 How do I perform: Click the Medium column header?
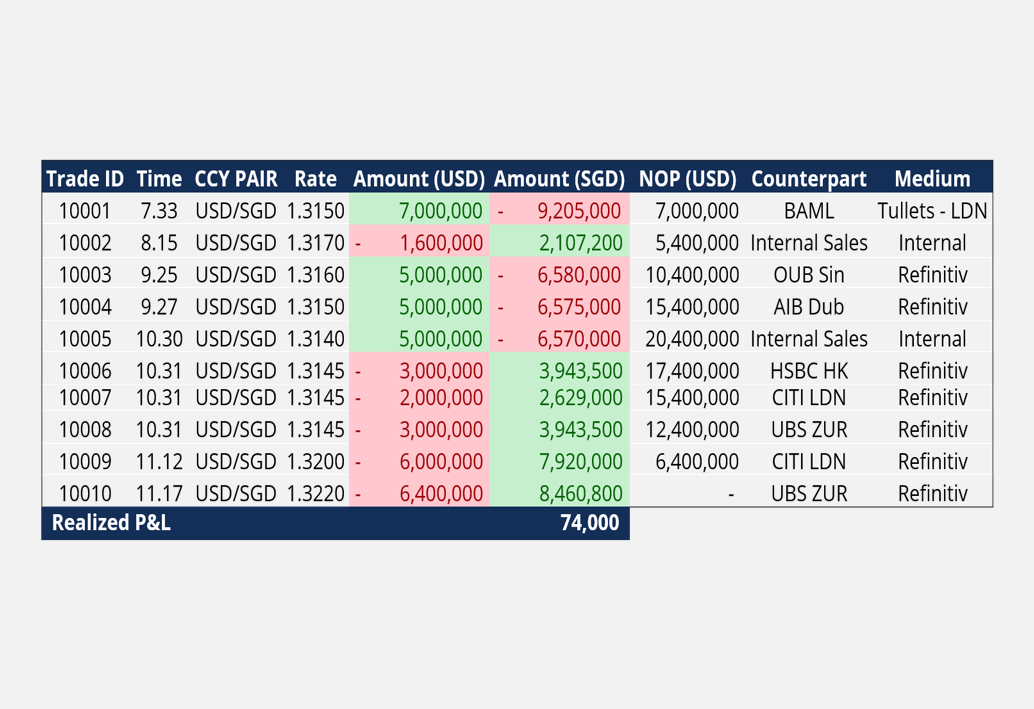(932, 179)
